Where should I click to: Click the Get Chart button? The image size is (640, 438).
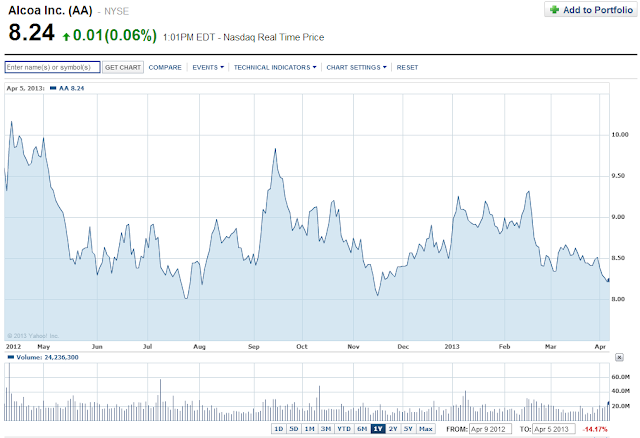pos(123,67)
